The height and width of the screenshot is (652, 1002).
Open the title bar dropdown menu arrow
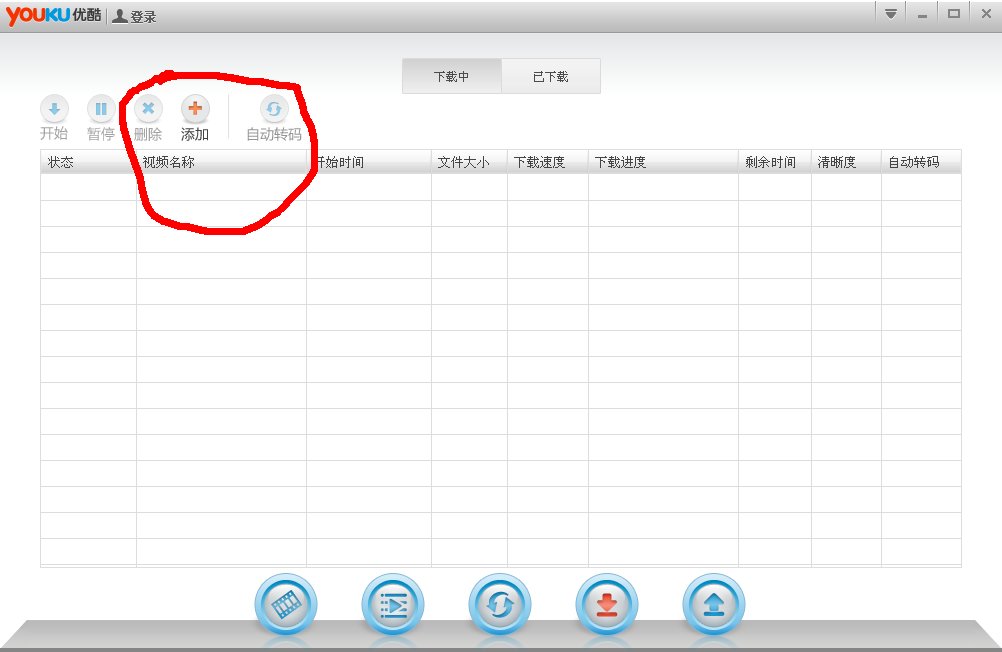[890, 14]
